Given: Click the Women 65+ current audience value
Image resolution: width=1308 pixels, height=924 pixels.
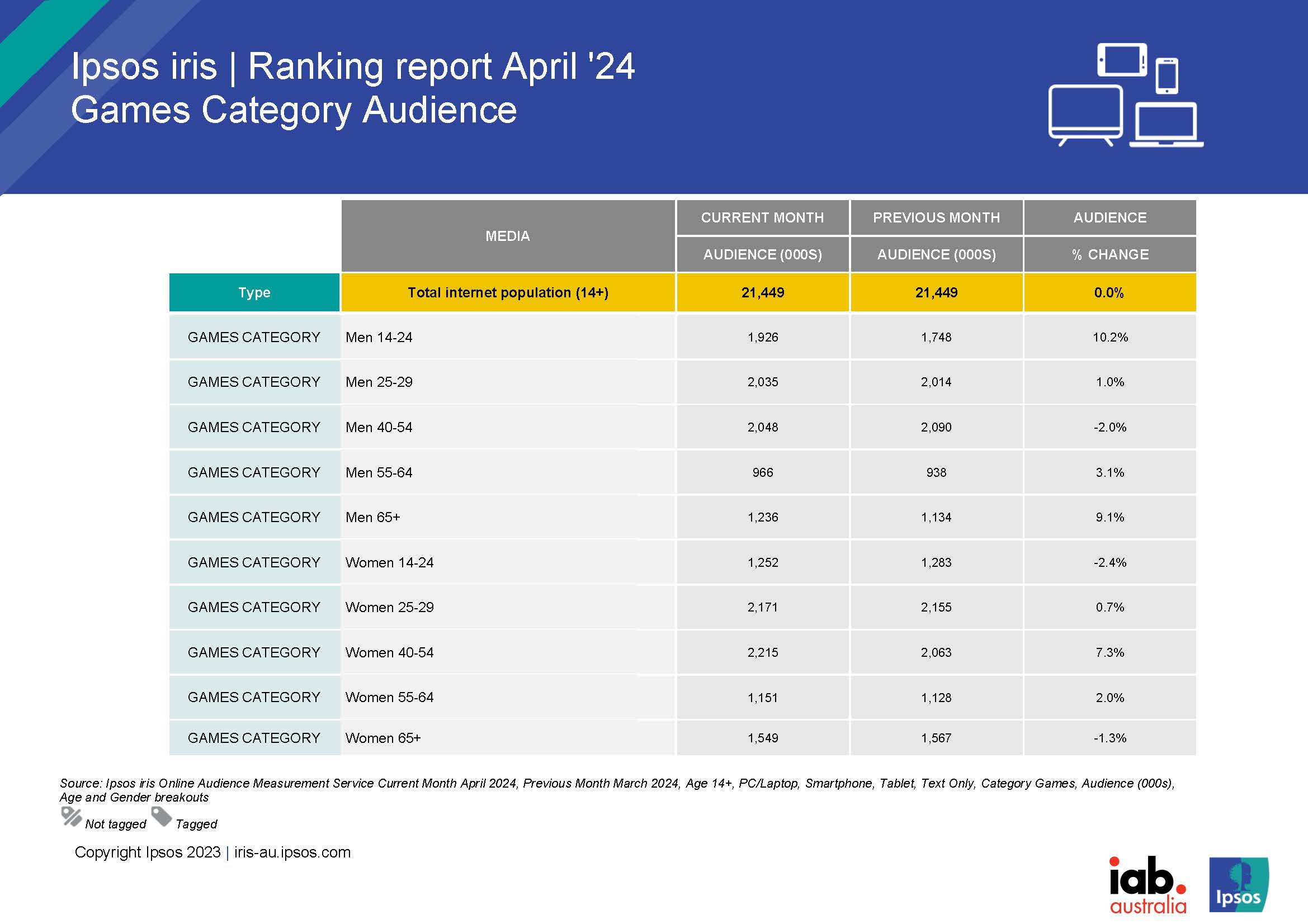Looking at the screenshot, I should click(x=762, y=738).
